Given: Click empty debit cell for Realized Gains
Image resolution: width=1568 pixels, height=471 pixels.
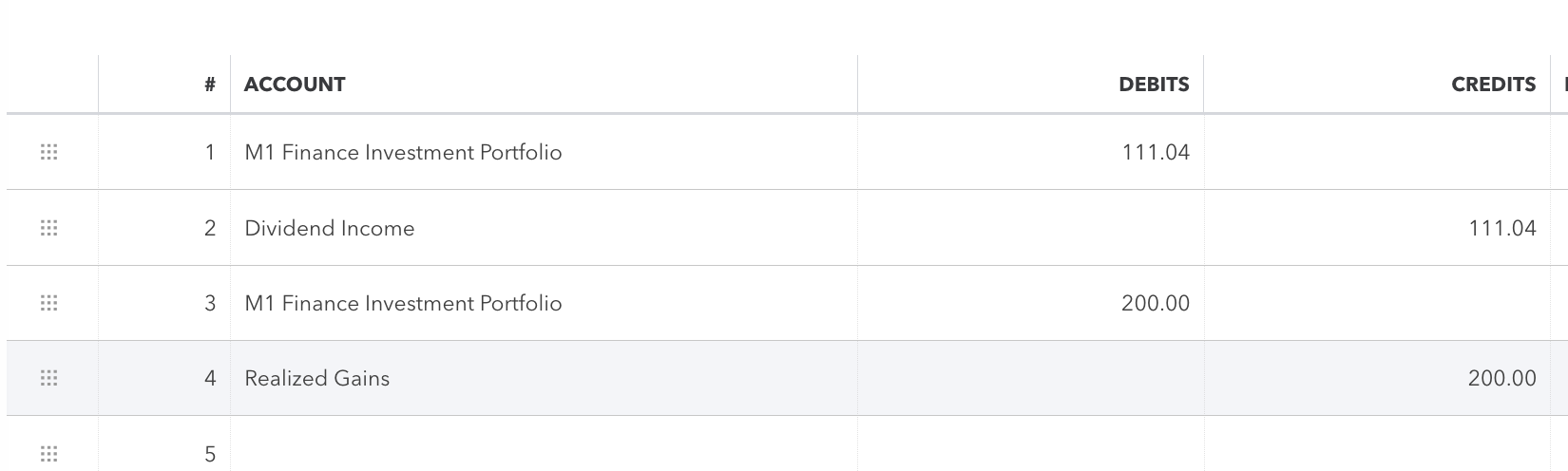Looking at the screenshot, I should point(1030,378).
